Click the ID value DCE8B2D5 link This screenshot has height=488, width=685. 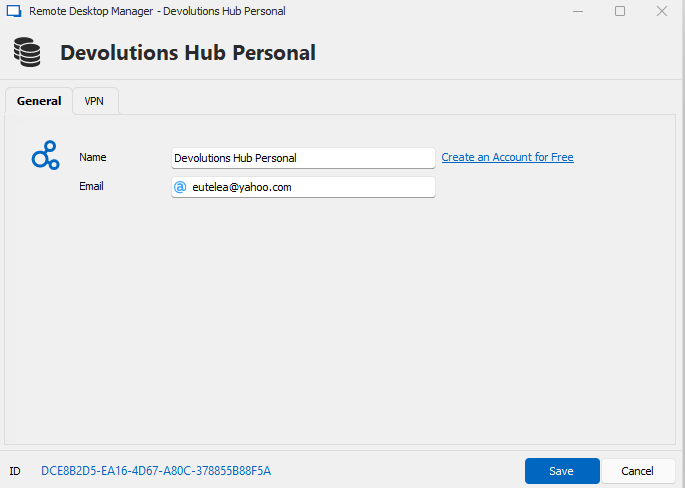click(x=156, y=471)
